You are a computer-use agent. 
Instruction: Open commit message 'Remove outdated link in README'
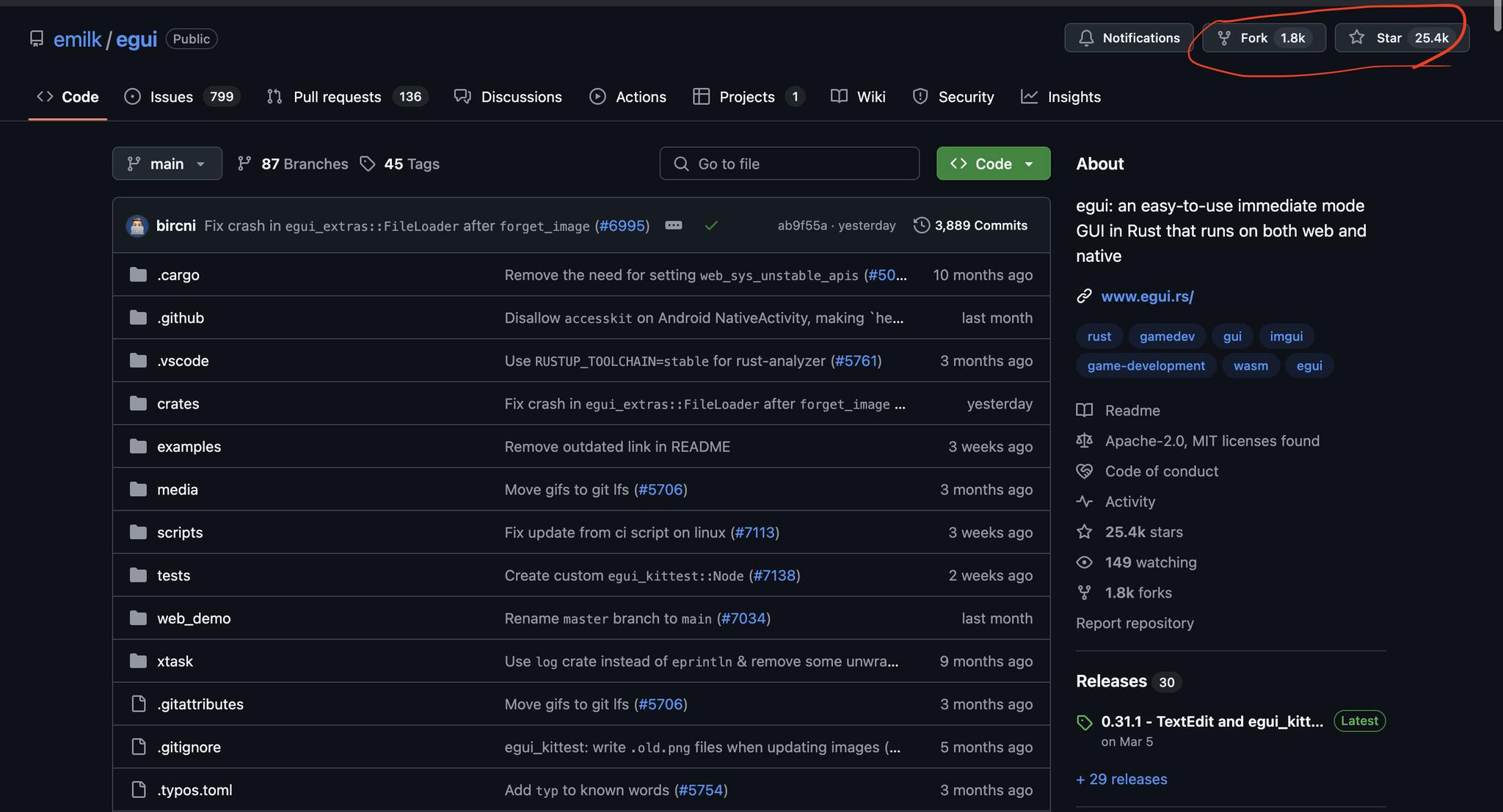point(617,447)
